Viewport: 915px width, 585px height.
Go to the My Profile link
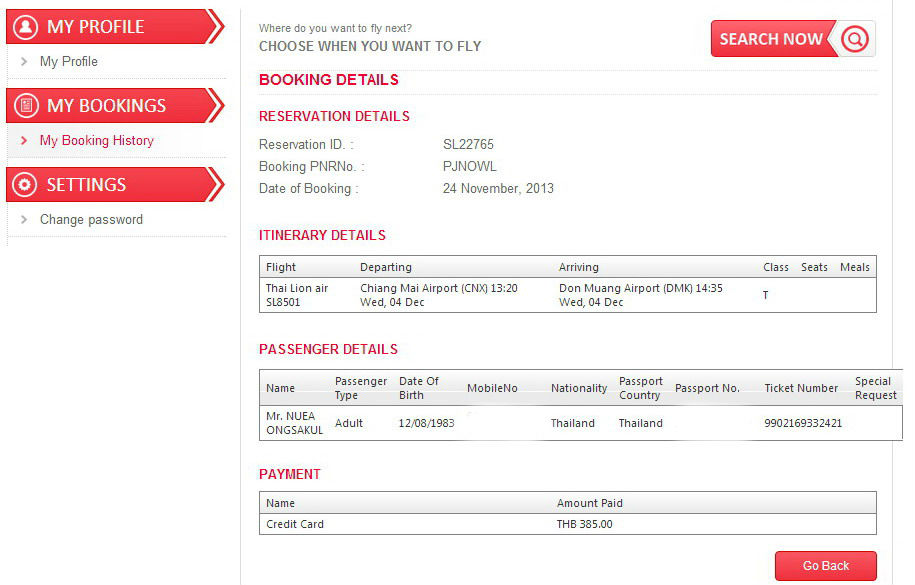click(68, 62)
